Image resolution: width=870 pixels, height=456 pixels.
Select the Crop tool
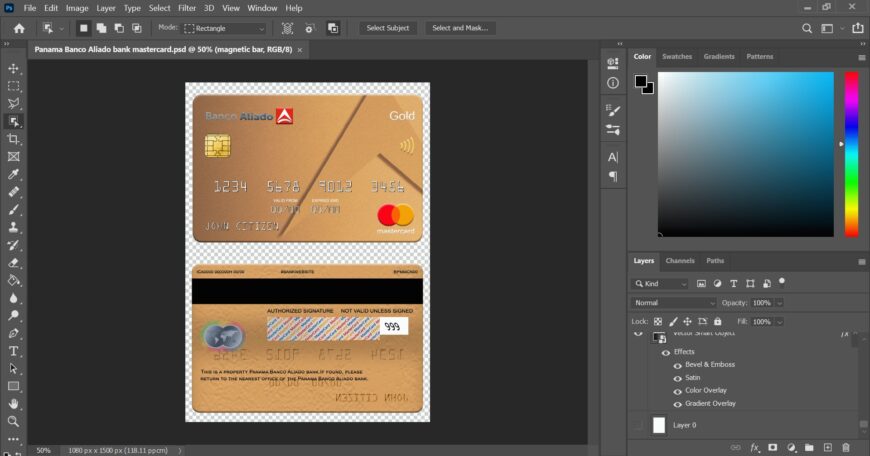click(13, 139)
